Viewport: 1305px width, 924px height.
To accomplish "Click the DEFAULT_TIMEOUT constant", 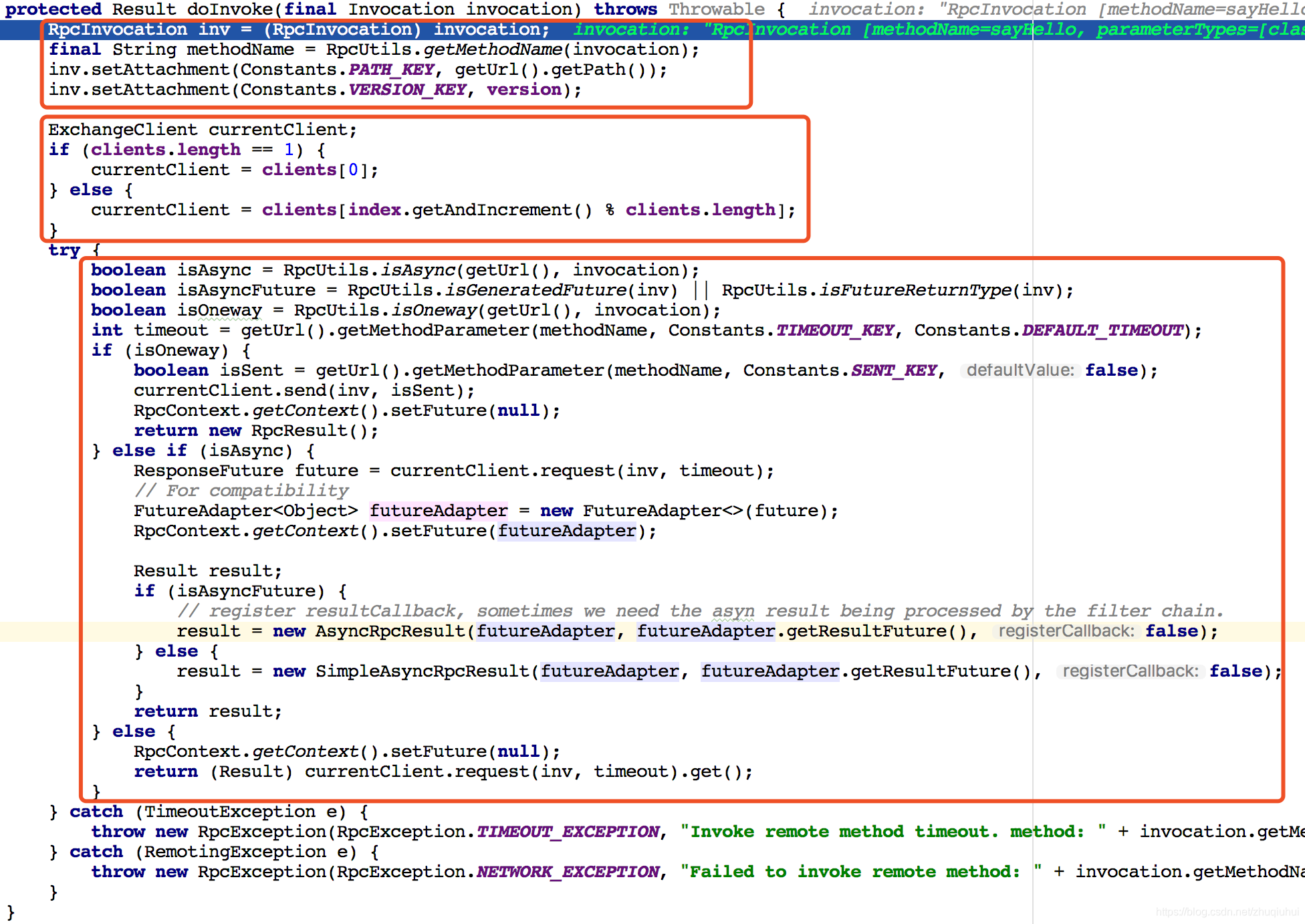I will coord(1102,330).
